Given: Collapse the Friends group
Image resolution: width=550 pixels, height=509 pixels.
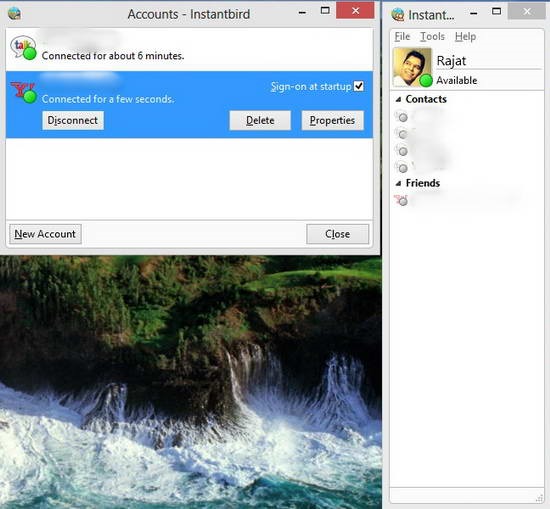Looking at the screenshot, I should tap(398, 183).
